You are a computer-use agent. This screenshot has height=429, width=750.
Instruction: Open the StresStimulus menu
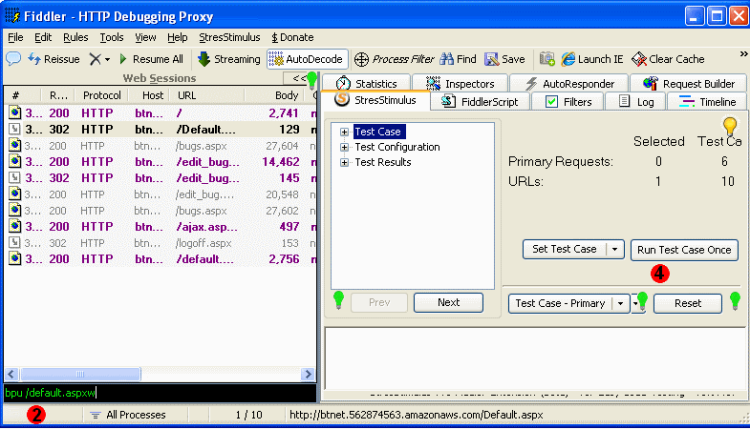[230, 37]
